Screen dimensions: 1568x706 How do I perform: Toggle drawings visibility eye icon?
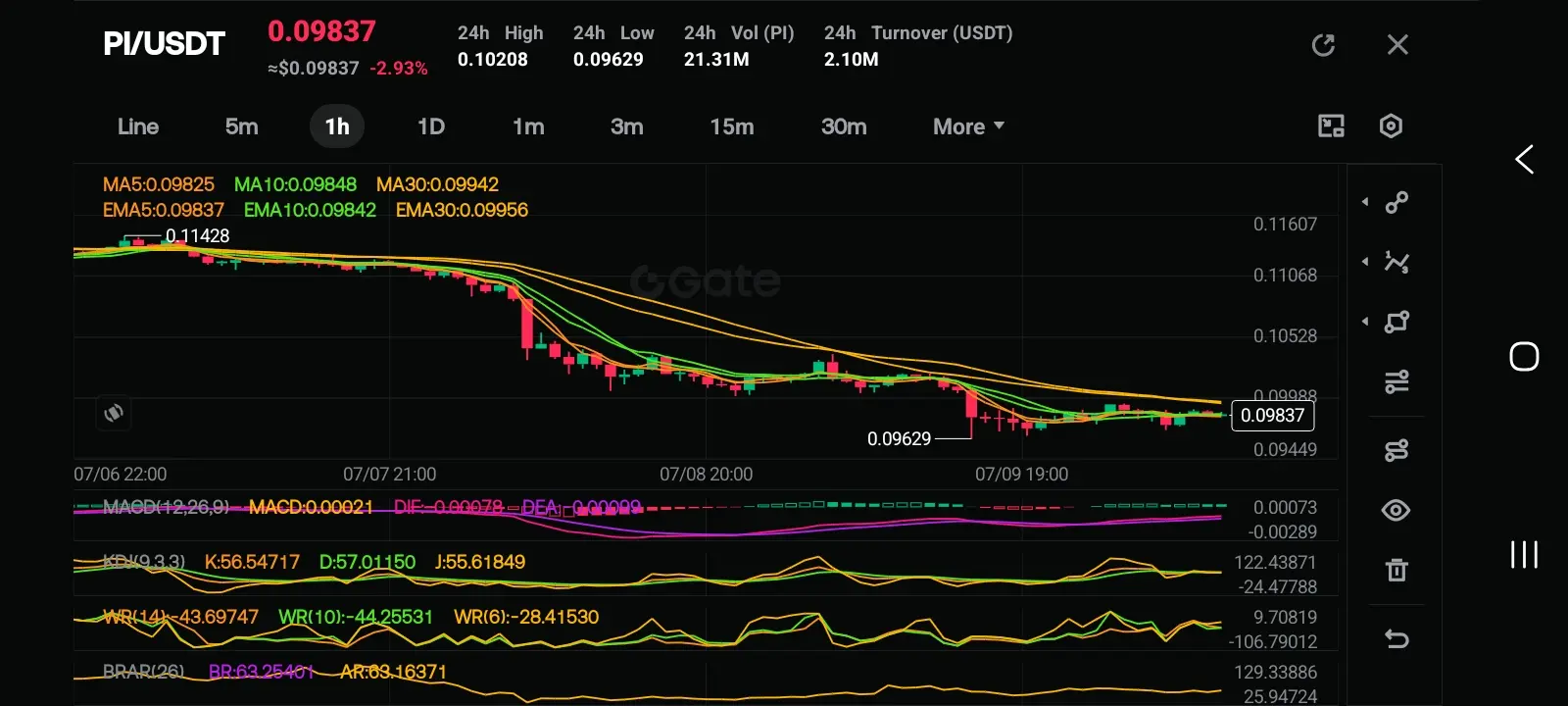[x=1396, y=510]
